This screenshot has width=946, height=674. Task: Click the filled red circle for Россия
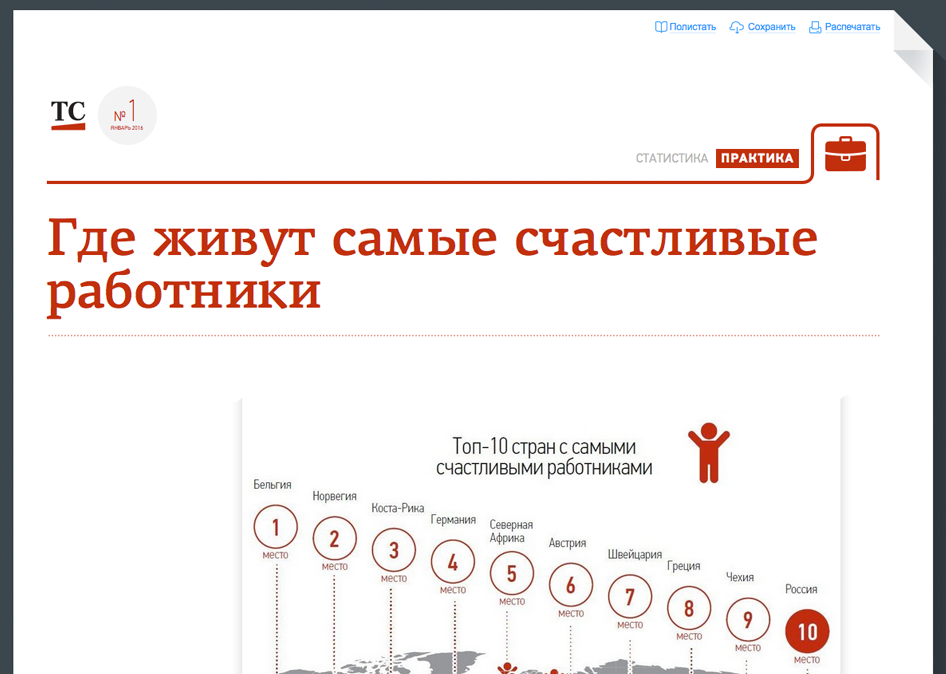pos(807,631)
